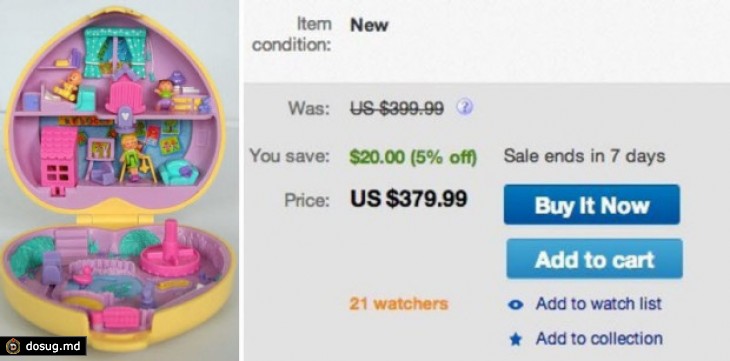Click the star icon beside collection
This screenshot has width=730, height=361.
[515, 340]
